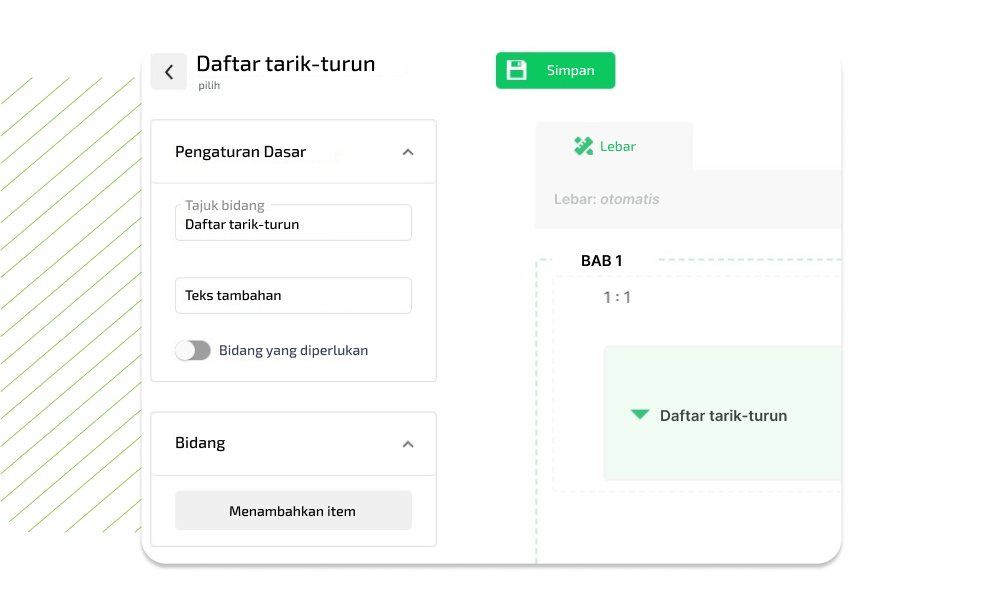The width and height of the screenshot is (982, 610).
Task: Focus the Teks tambahan input field
Action: coord(293,296)
